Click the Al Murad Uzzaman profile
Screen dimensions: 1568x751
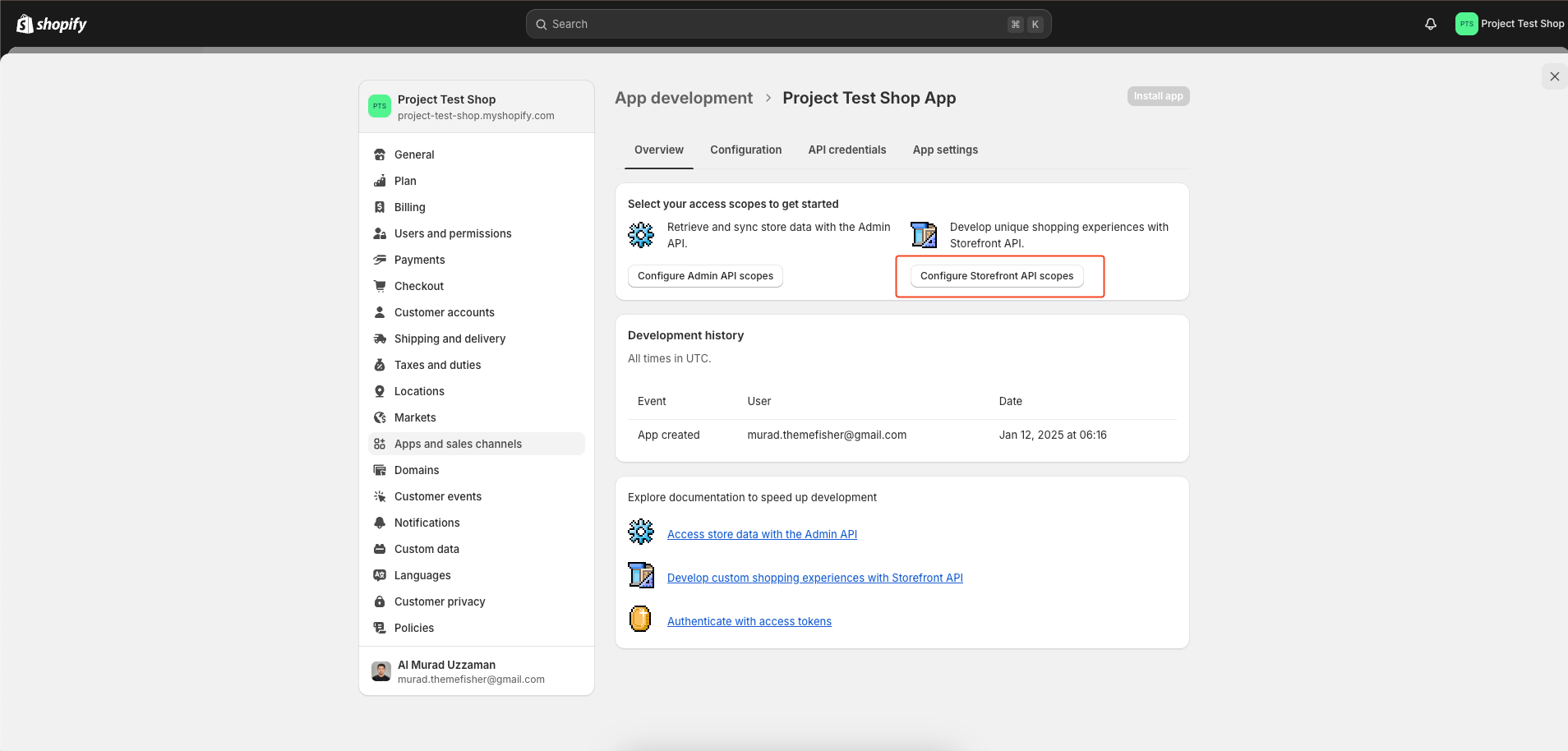(x=477, y=671)
